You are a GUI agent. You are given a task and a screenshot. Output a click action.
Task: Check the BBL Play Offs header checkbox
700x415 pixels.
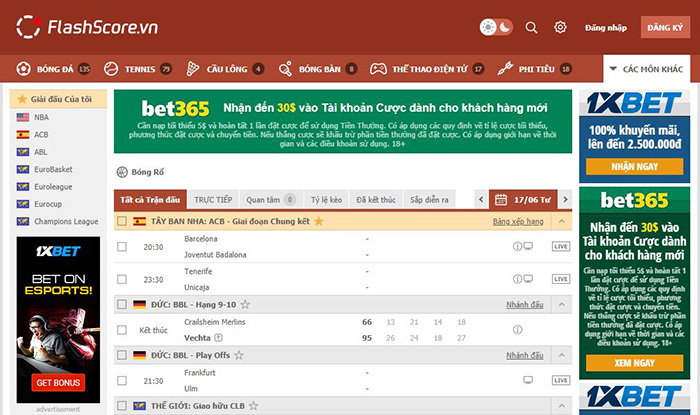click(x=122, y=355)
